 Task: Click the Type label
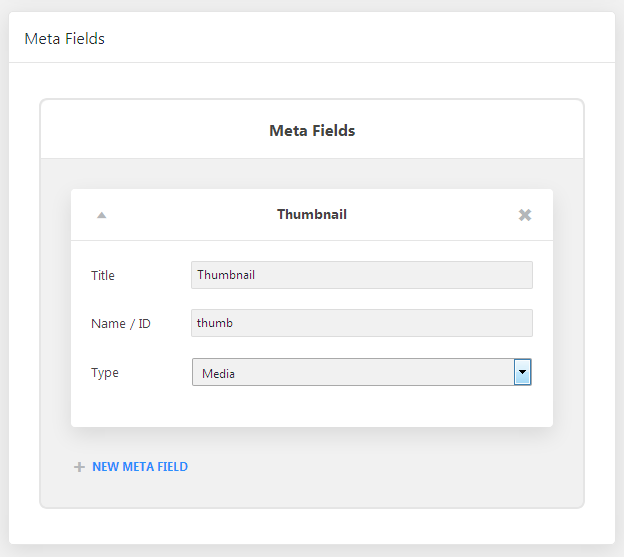(x=105, y=373)
